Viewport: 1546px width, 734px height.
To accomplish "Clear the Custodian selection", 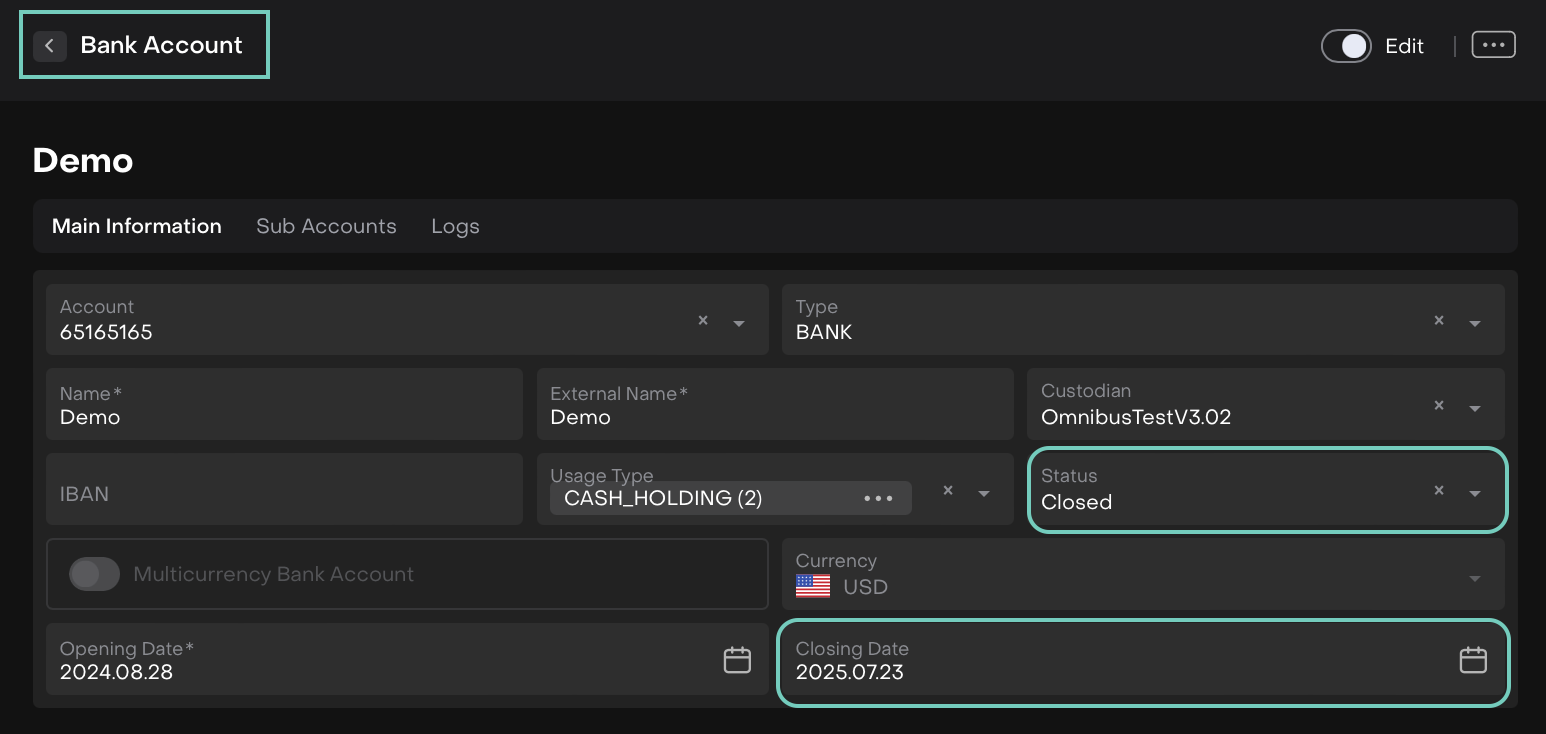I will pos(1439,406).
